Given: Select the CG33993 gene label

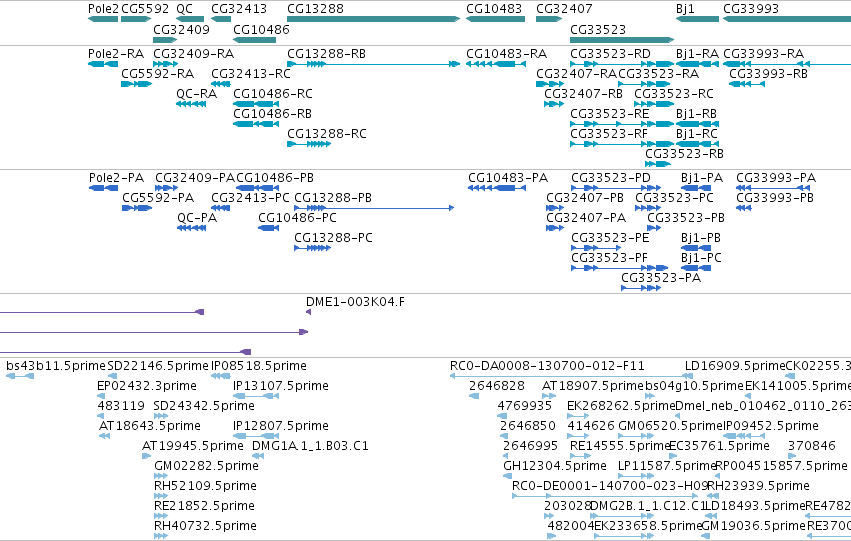Looking at the screenshot, I should point(751,9).
